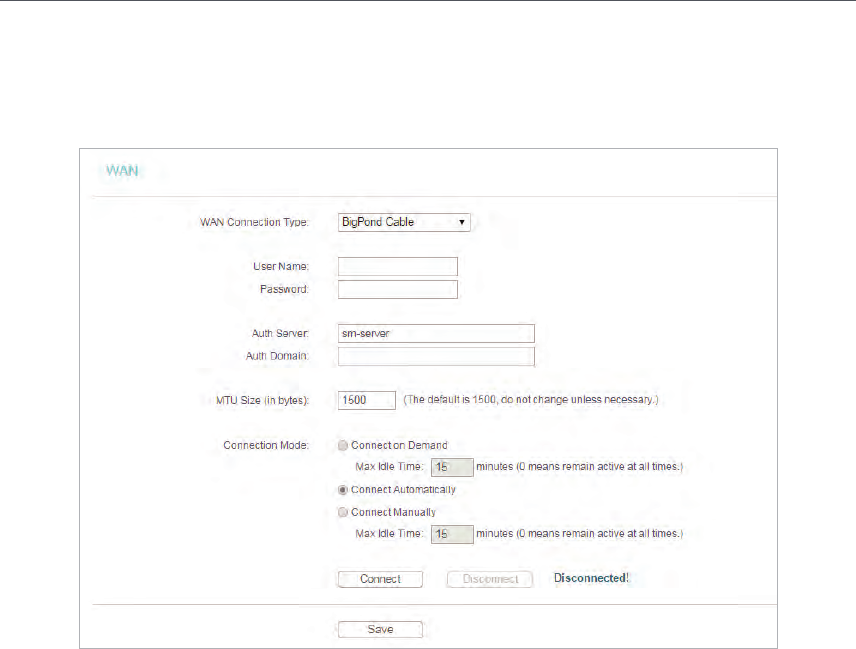This screenshot has width=856, height=649.
Task: Click the Auth Domain label
Action: 277,356
